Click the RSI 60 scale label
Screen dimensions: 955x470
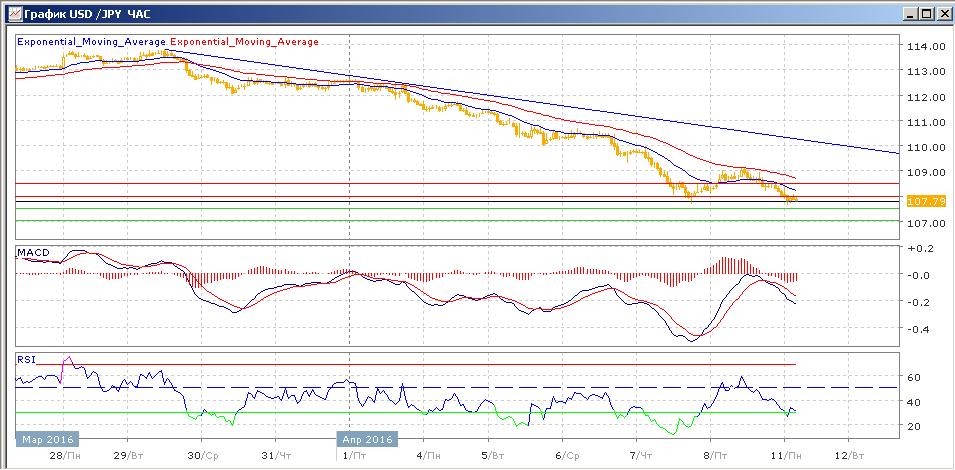[915, 377]
